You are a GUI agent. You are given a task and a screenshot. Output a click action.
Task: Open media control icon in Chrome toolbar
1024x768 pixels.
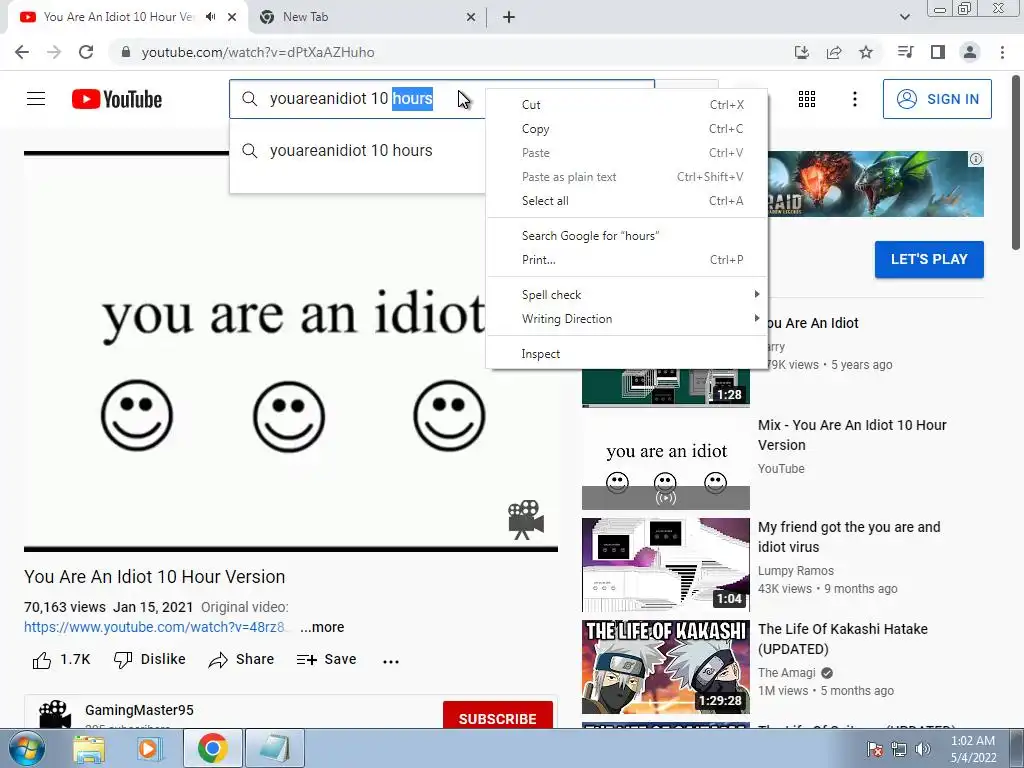905,52
